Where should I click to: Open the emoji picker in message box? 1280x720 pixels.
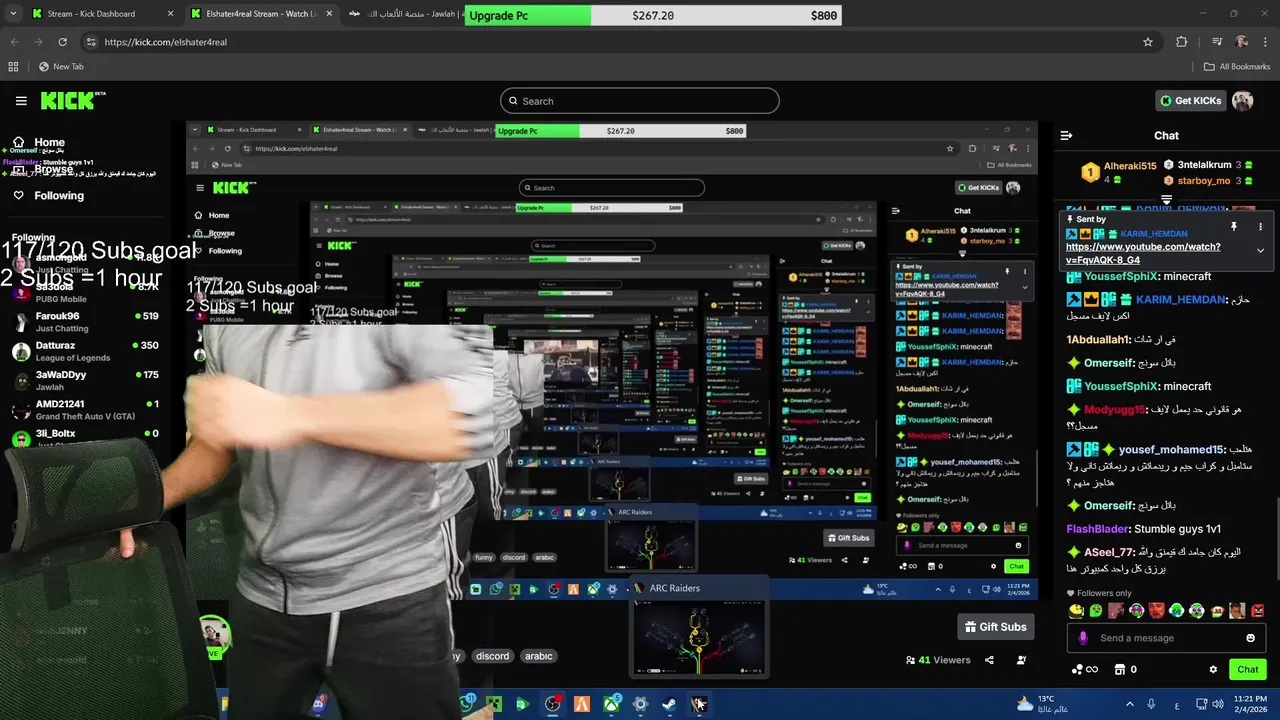[x=1250, y=638]
